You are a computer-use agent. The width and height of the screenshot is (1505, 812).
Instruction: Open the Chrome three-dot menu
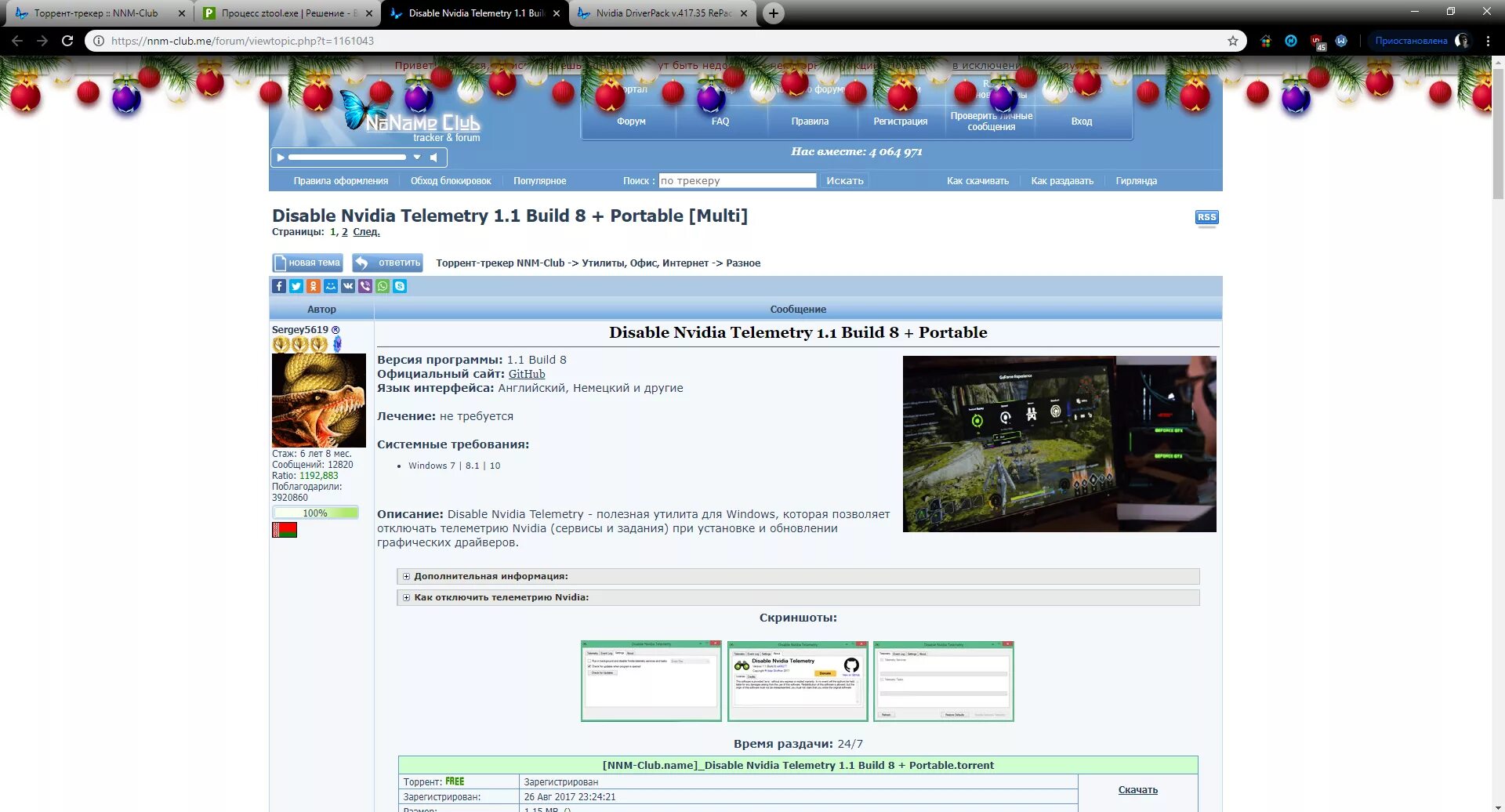pyautogui.click(x=1488, y=41)
